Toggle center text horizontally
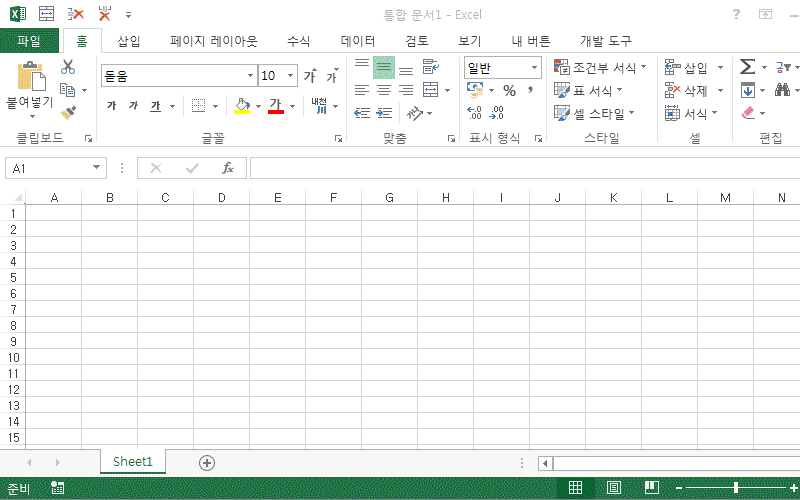This screenshot has height=500, width=800. pos(384,90)
